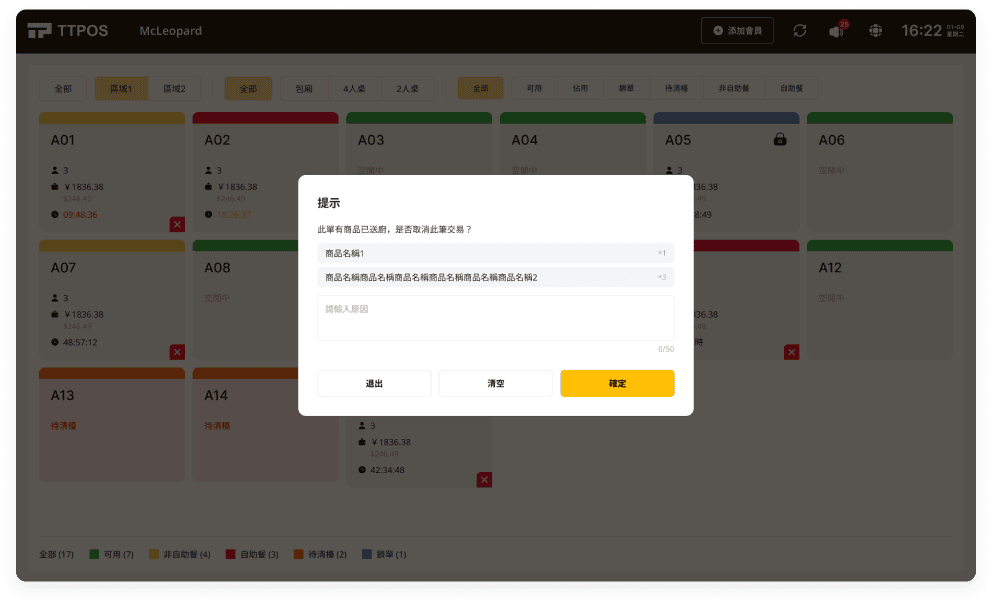Open the announcements speaker icon
The width and height of the screenshot is (992, 605).
(836, 31)
